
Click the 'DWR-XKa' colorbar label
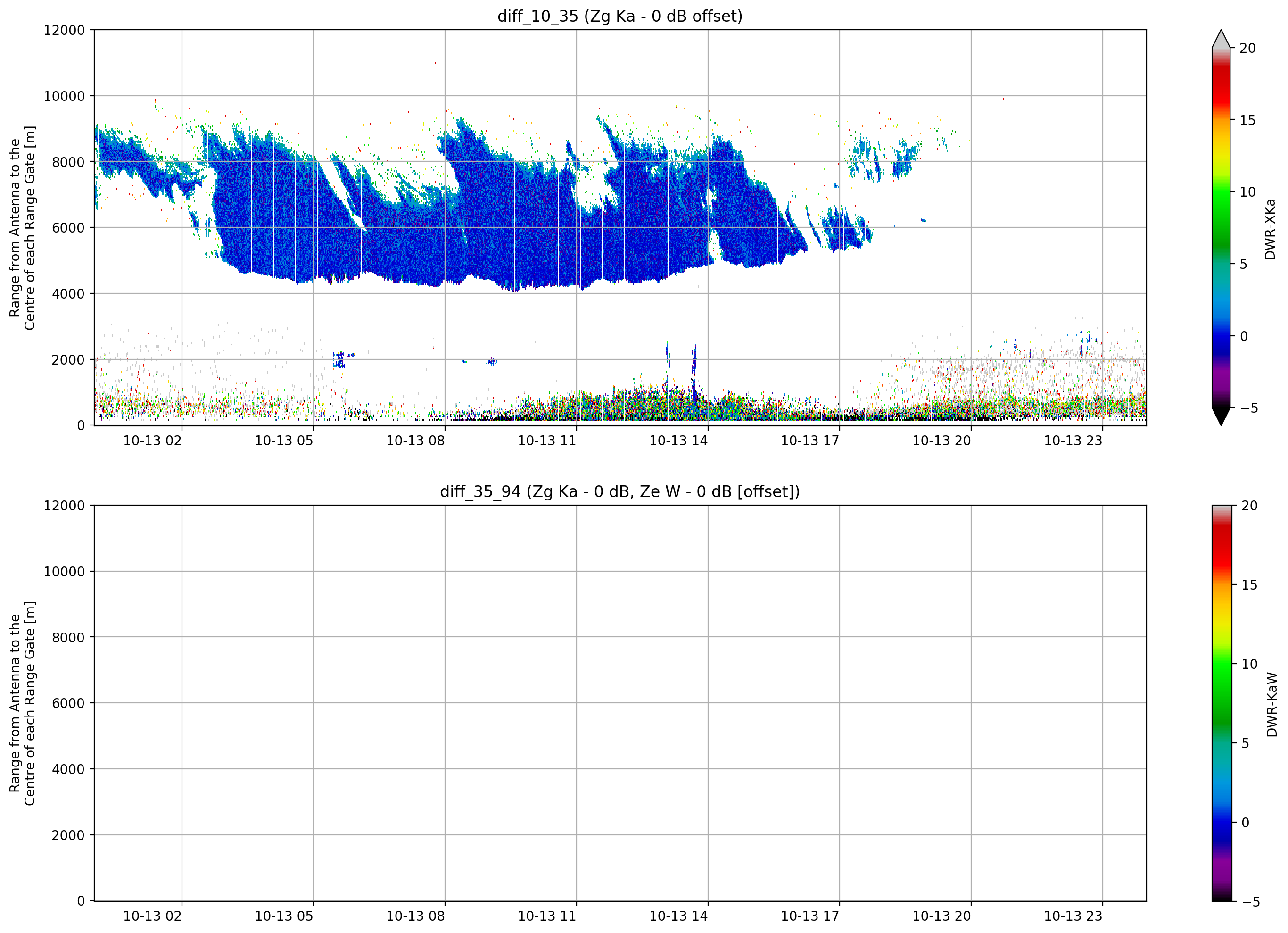coord(1270,229)
